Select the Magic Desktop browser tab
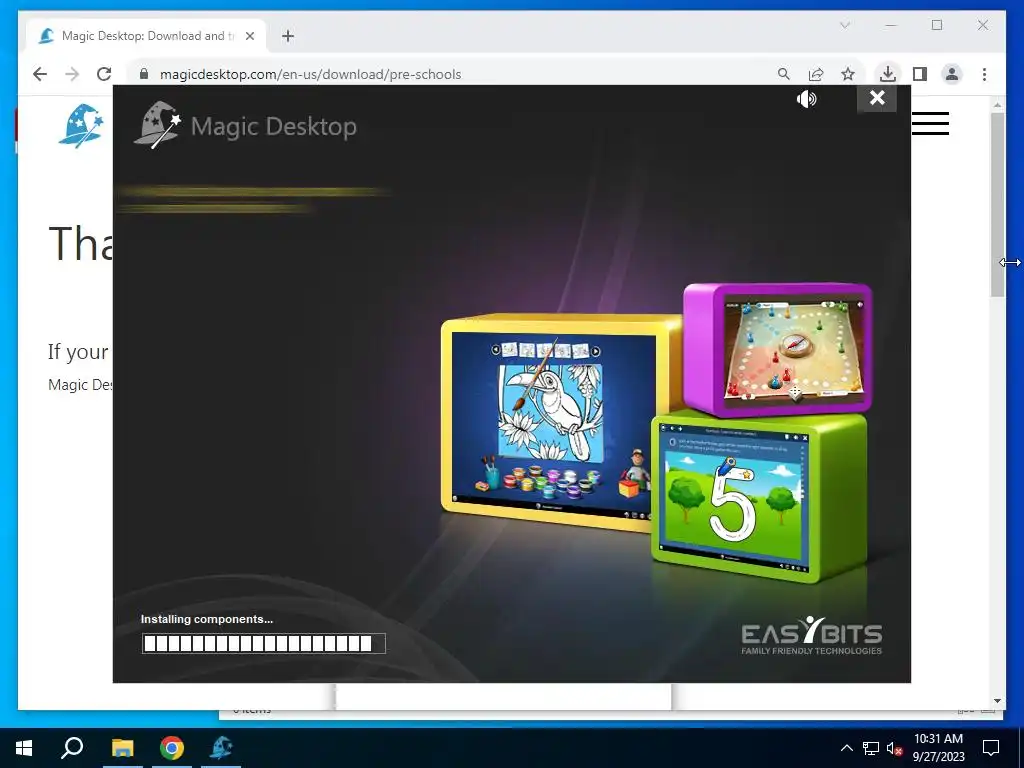Screen dimensions: 1024x768 (x=146, y=36)
